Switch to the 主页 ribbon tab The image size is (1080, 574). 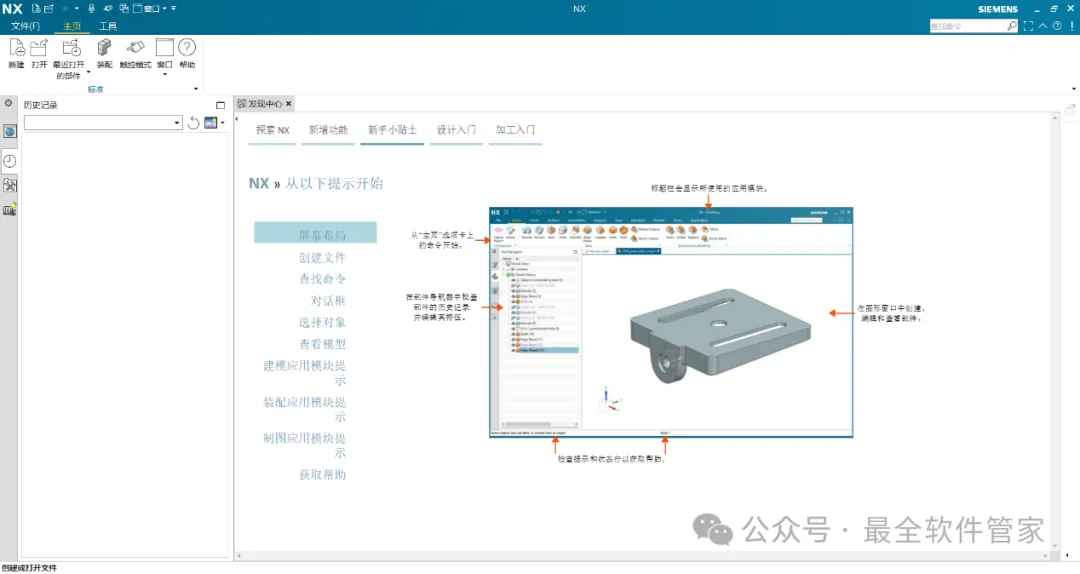(x=72, y=26)
